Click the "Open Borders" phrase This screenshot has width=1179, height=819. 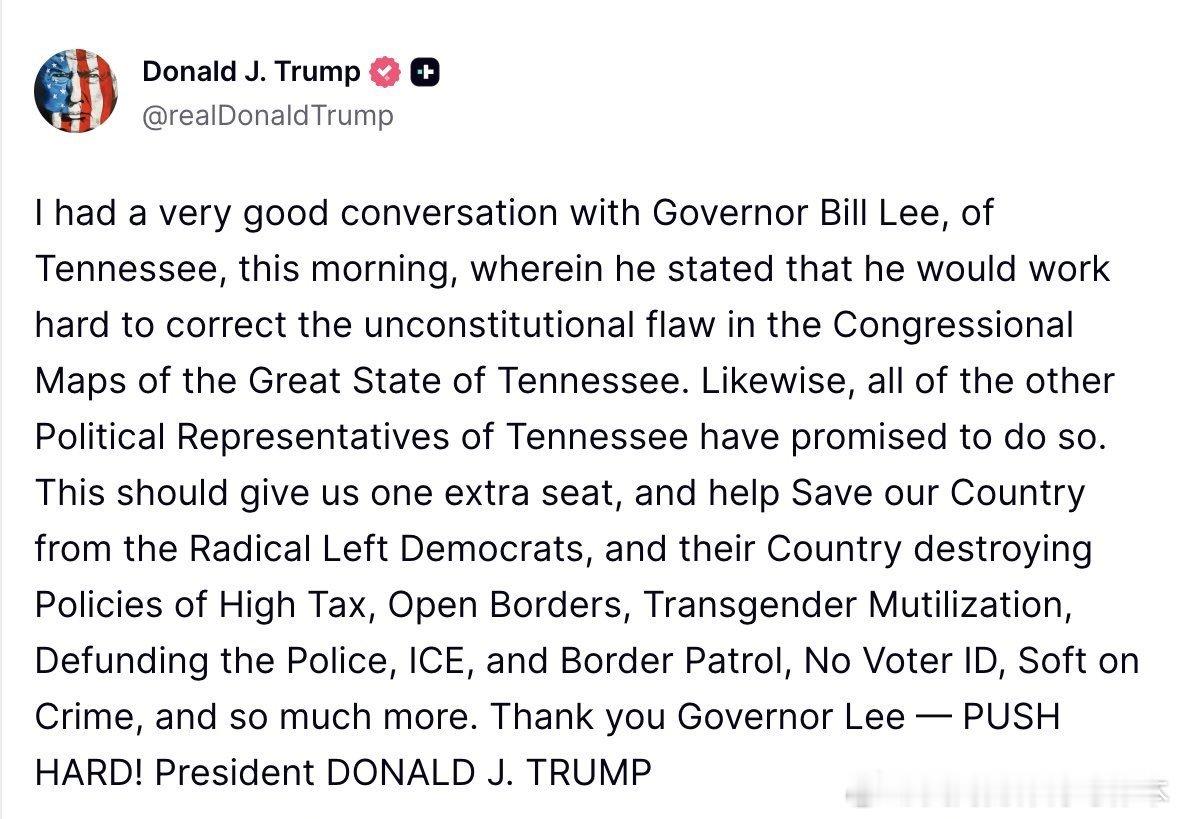(507, 605)
